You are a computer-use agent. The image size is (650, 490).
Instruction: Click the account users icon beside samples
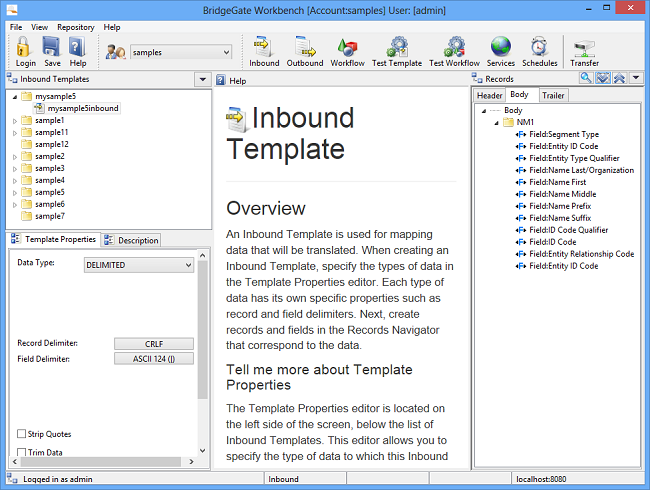[x=115, y=52]
